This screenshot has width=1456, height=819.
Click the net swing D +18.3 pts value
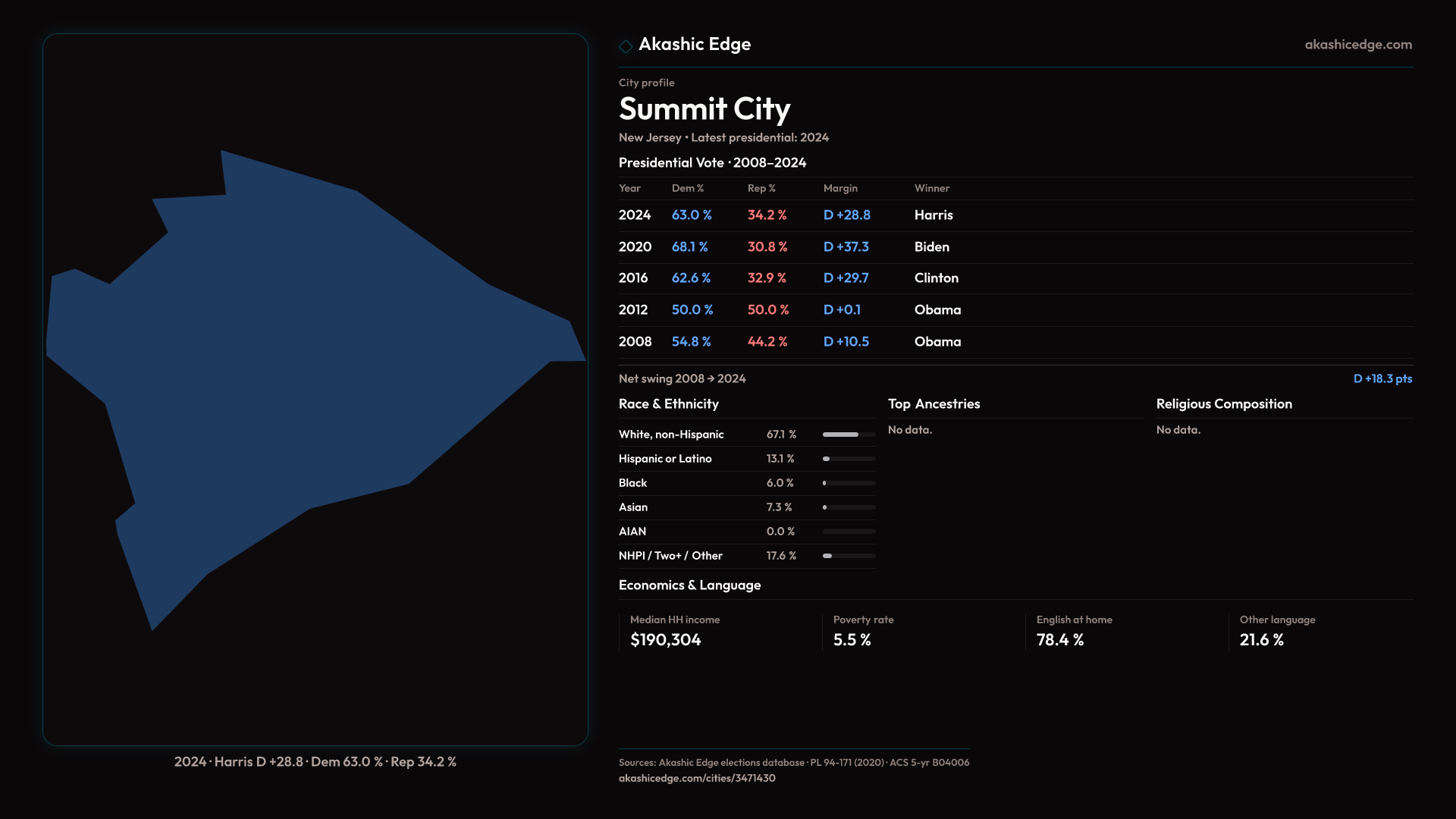pos(1382,378)
